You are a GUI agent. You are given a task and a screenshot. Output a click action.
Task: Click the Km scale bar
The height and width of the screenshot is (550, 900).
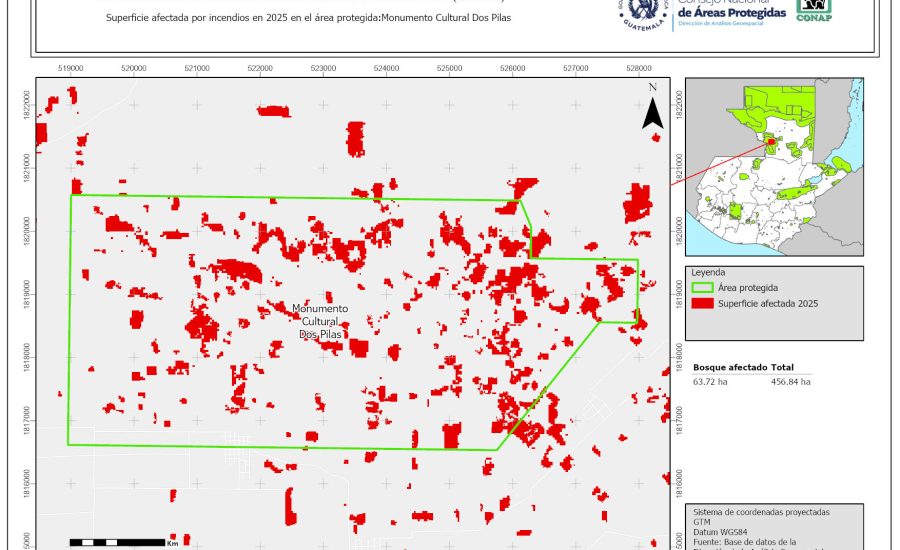click(x=119, y=543)
